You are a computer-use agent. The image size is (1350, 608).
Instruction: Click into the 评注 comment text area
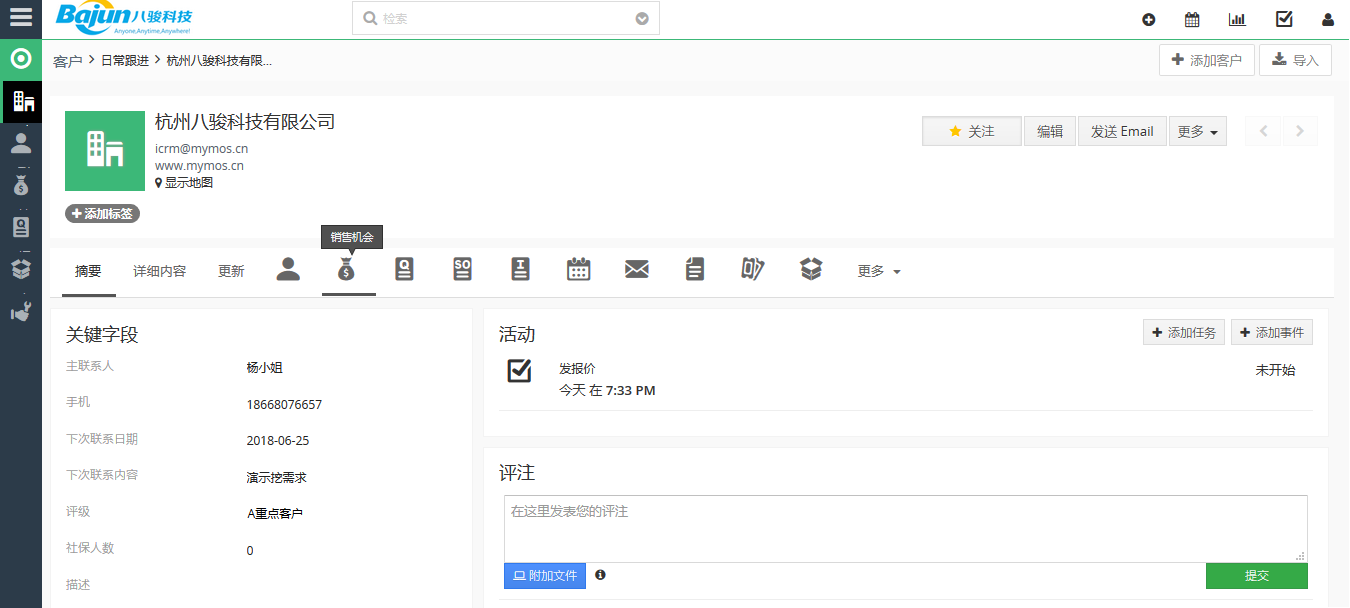click(905, 528)
